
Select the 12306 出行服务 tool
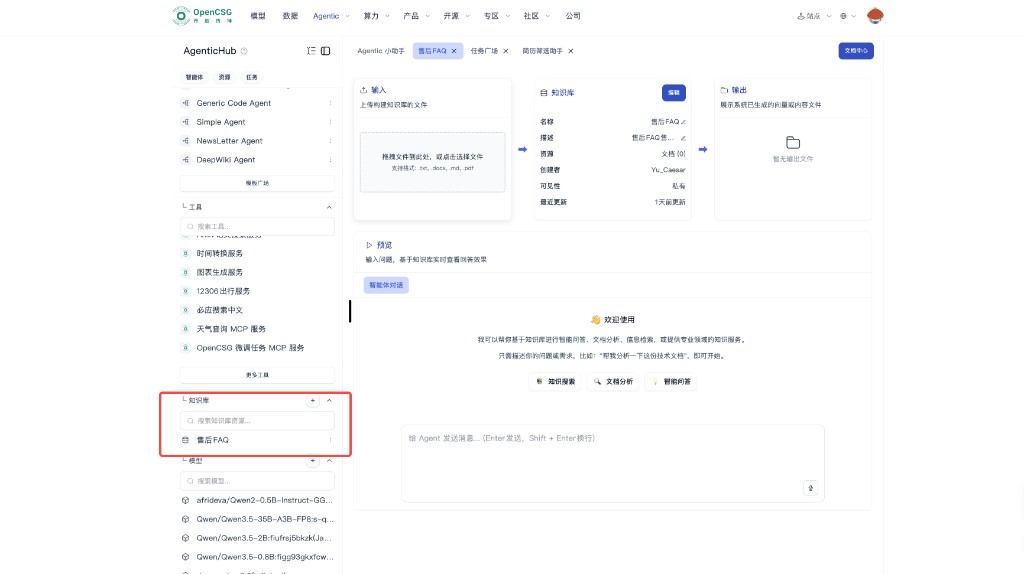coord(223,291)
